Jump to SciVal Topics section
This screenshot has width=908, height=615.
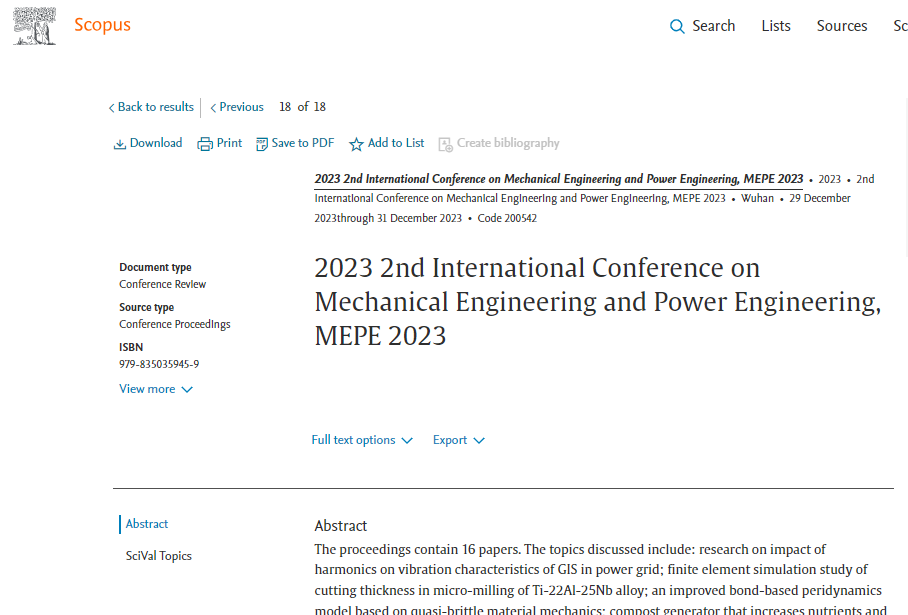point(158,556)
